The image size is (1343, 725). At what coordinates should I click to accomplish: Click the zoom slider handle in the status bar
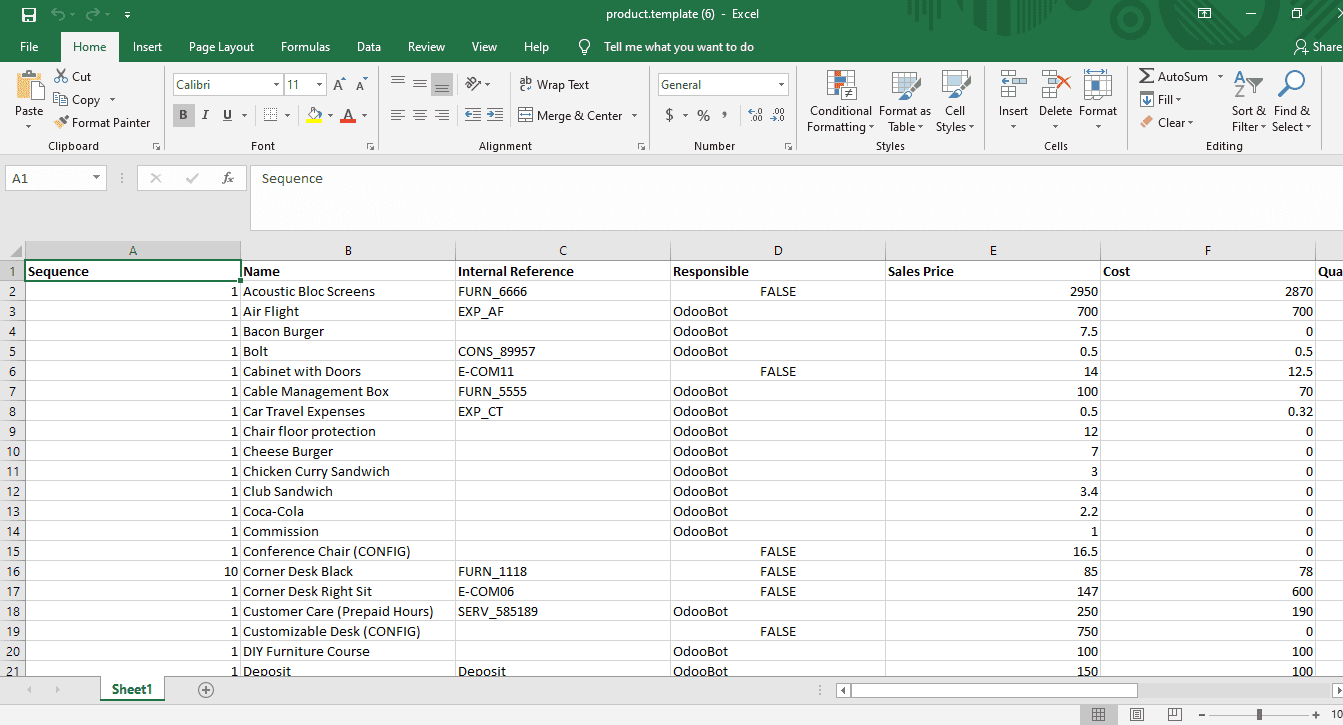click(1259, 714)
